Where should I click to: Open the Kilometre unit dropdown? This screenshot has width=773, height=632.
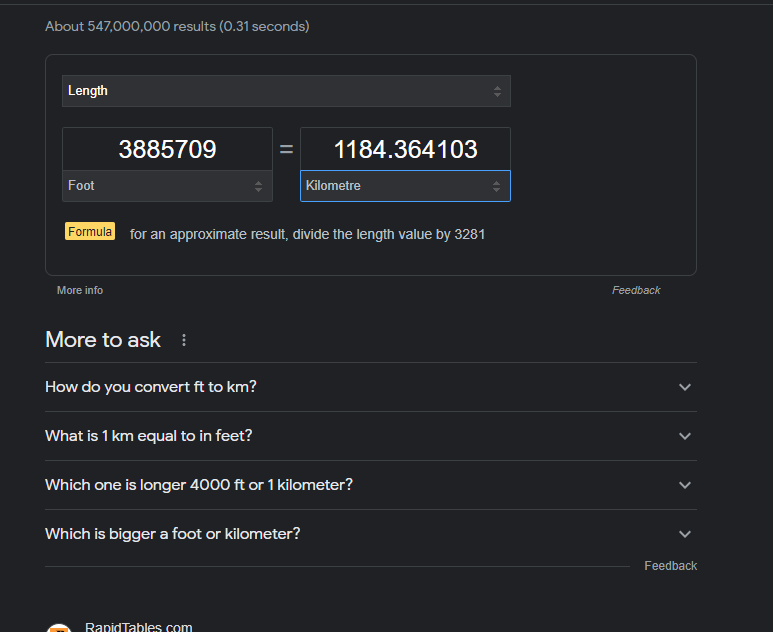405,186
